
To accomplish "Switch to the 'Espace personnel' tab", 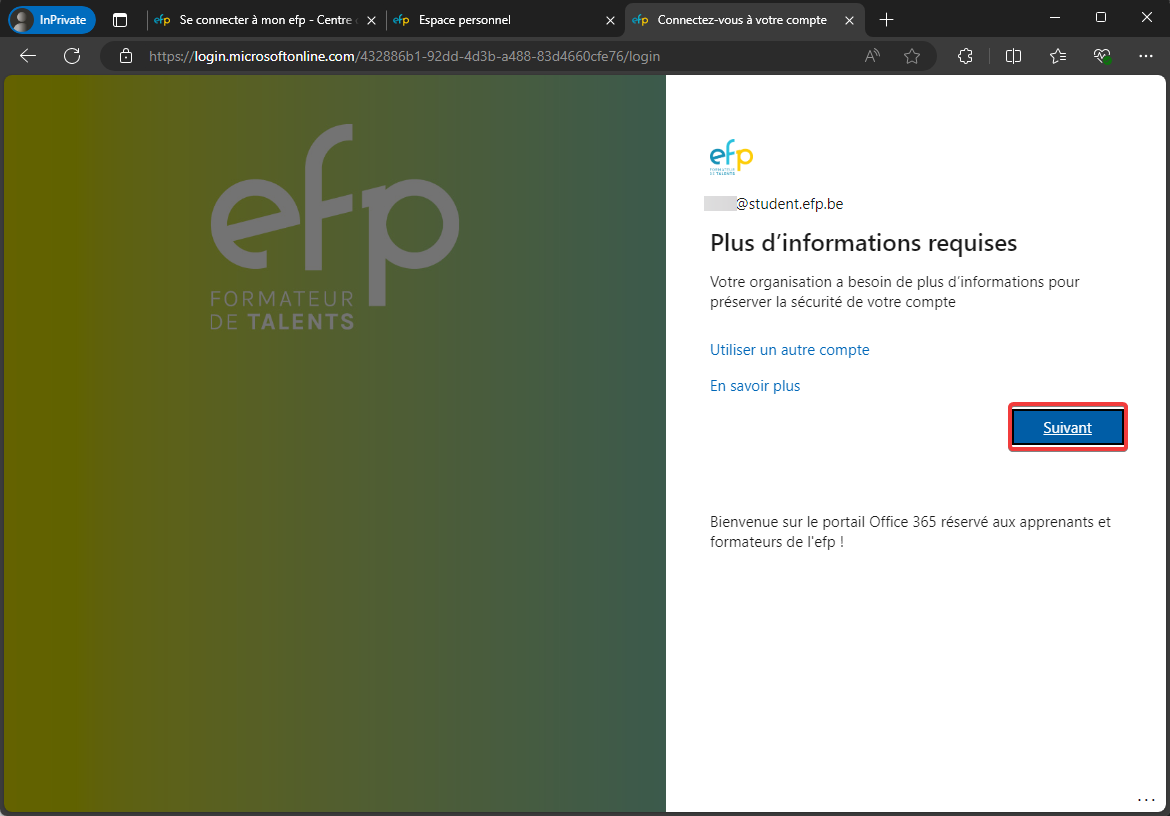I will click(x=504, y=20).
